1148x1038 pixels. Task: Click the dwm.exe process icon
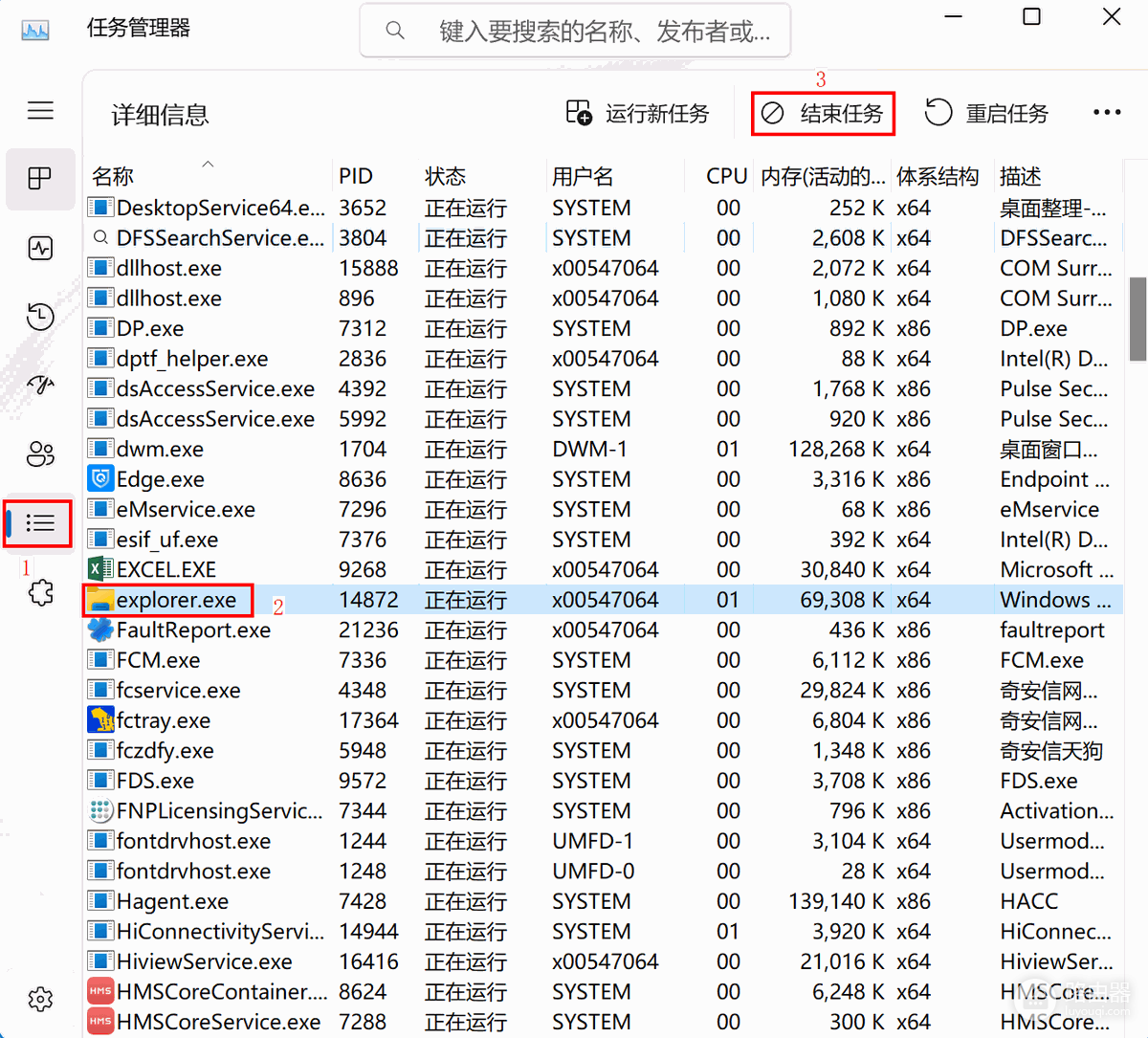(100, 449)
